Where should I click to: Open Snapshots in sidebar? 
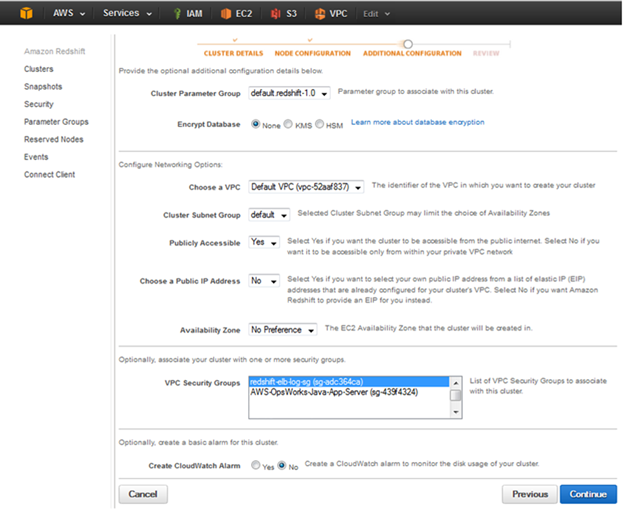[x=43, y=87]
